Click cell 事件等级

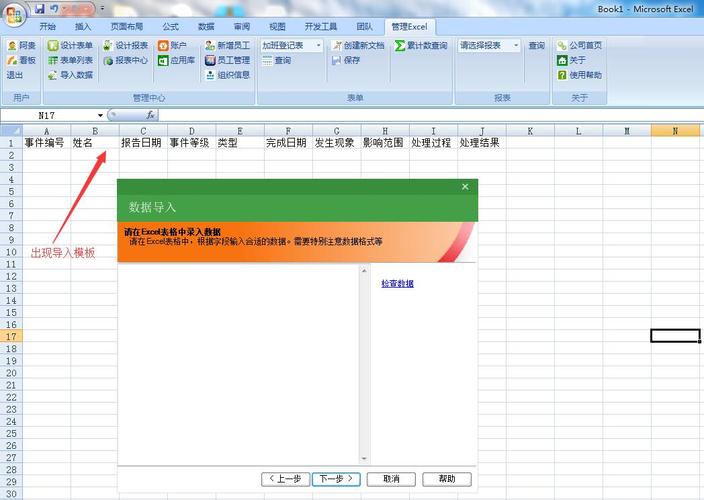pyautogui.click(x=191, y=143)
